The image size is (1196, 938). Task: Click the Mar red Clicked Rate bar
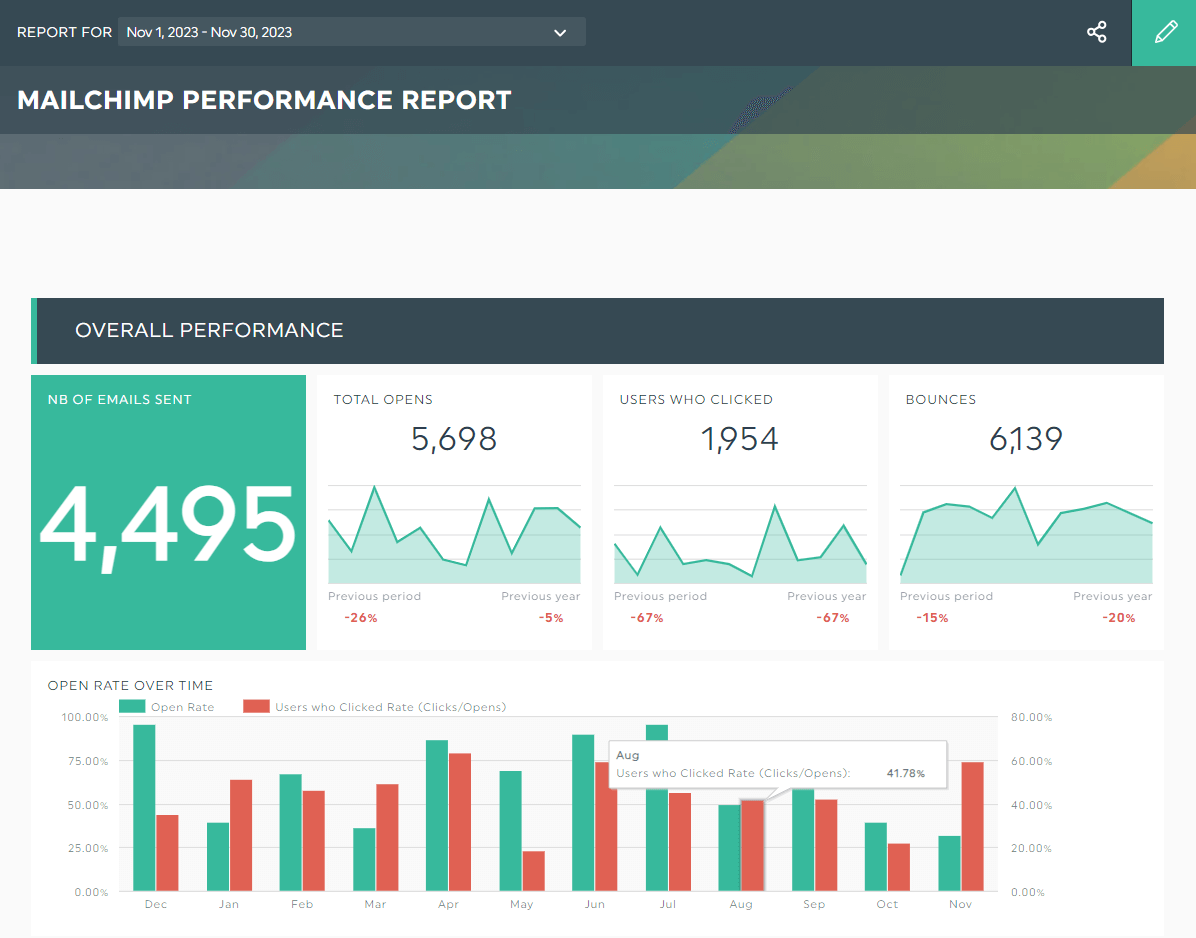[x=387, y=837]
